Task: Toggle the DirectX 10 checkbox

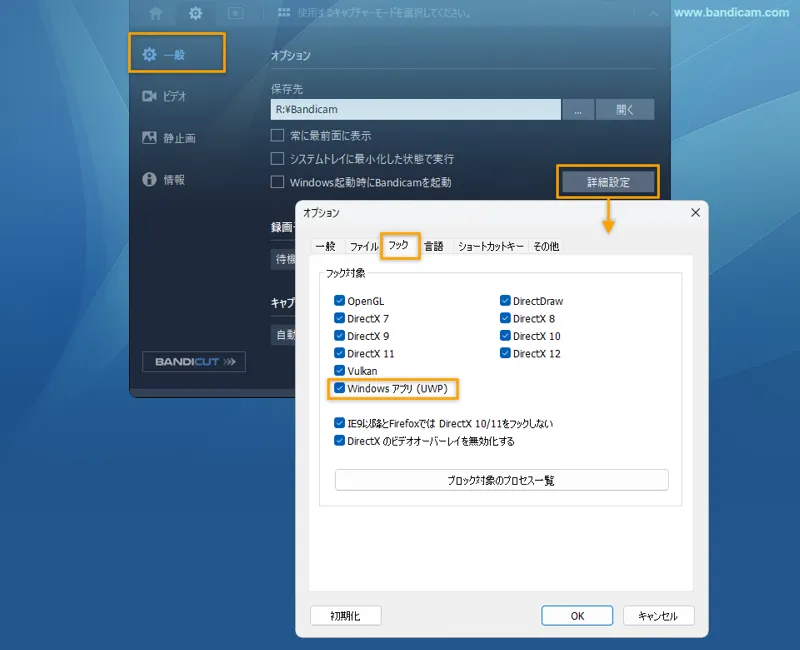Action: 505,336
